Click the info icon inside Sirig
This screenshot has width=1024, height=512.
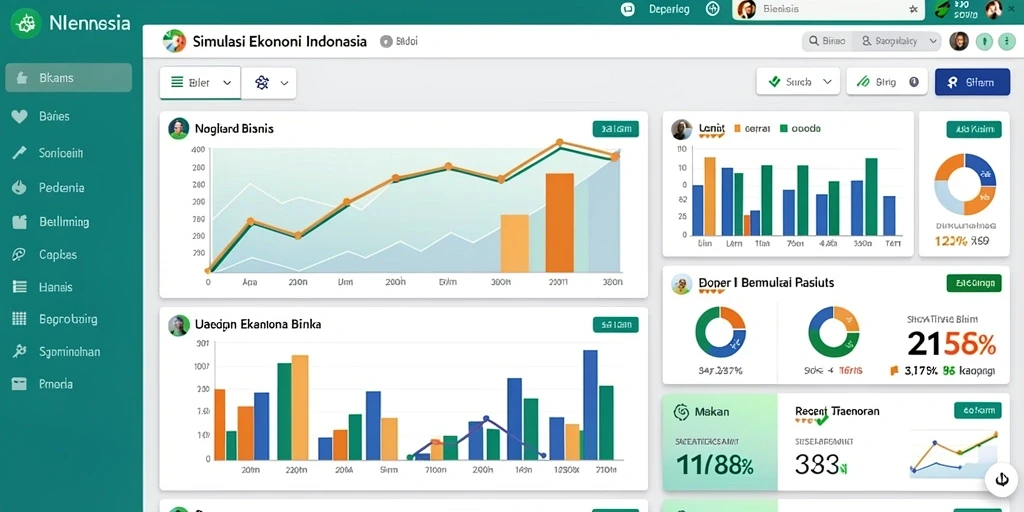(x=914, y=82)
